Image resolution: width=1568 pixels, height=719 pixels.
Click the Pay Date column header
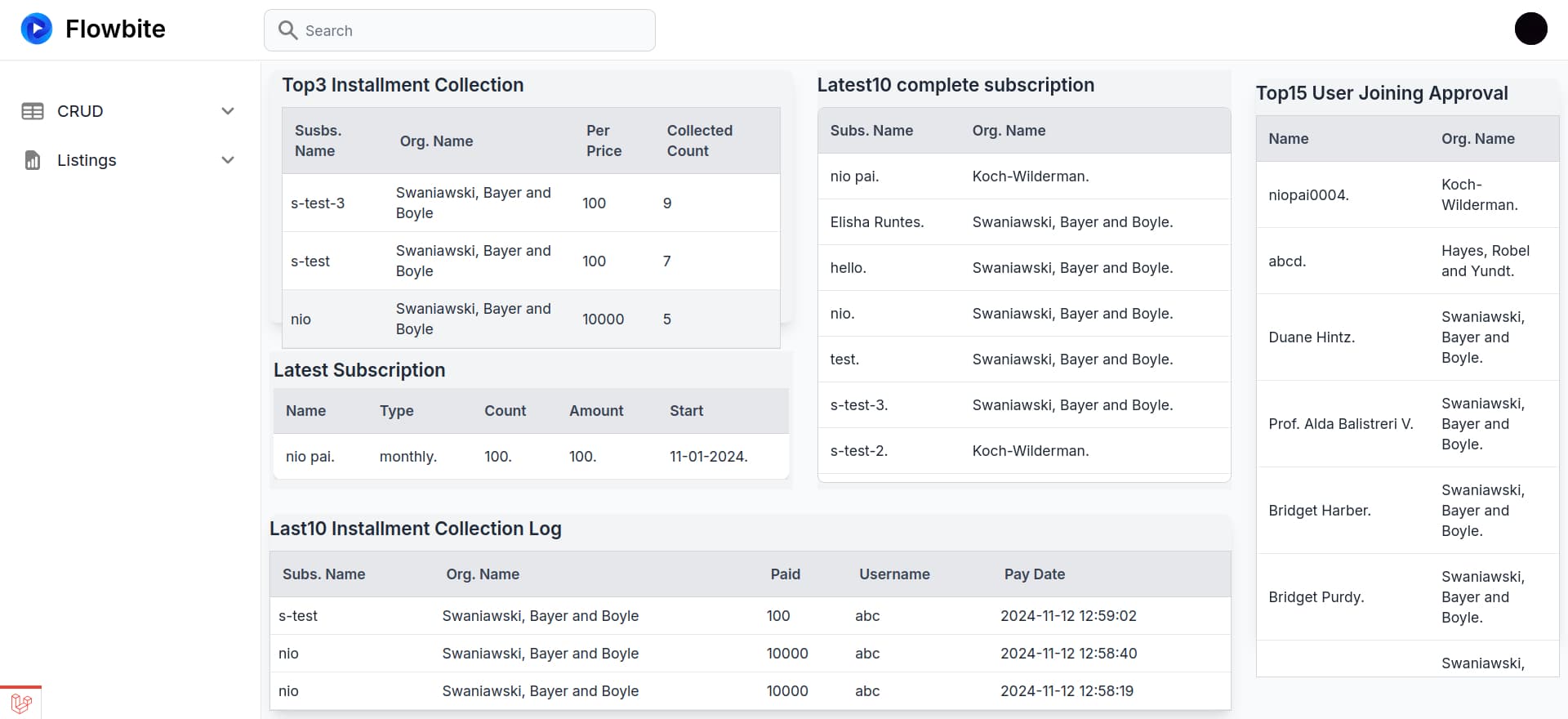(1034, 574)
